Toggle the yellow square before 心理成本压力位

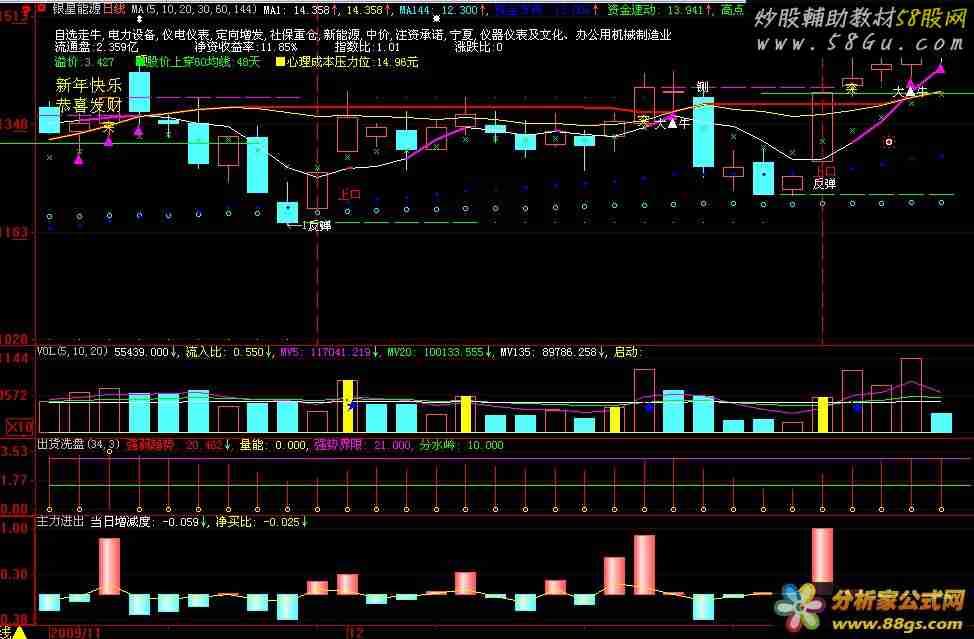point(279,62)
